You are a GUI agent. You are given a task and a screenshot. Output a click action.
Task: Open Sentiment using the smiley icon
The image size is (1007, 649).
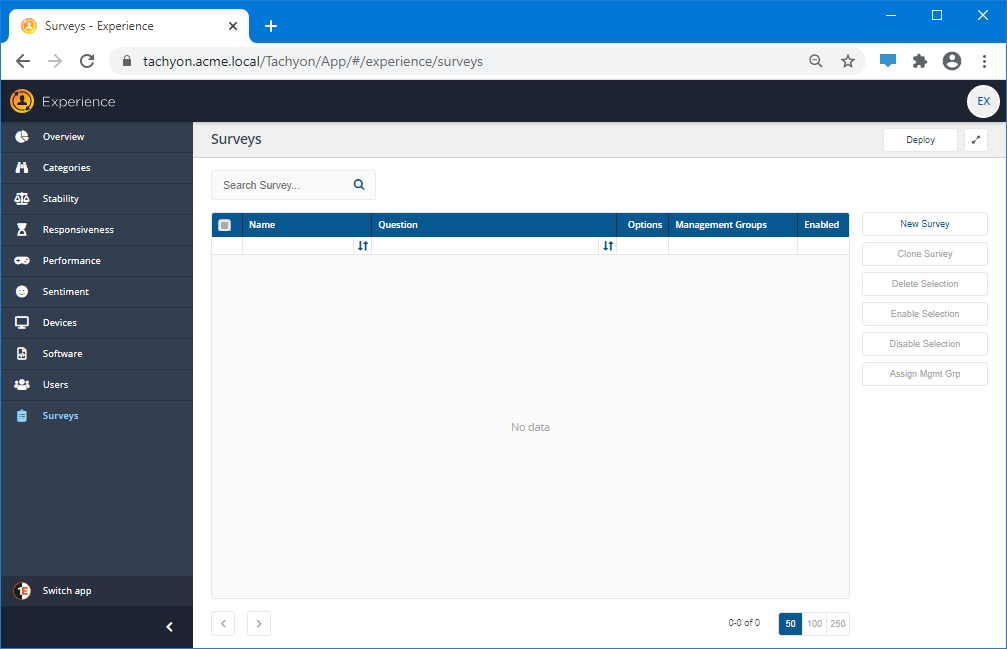click(22, 292)
